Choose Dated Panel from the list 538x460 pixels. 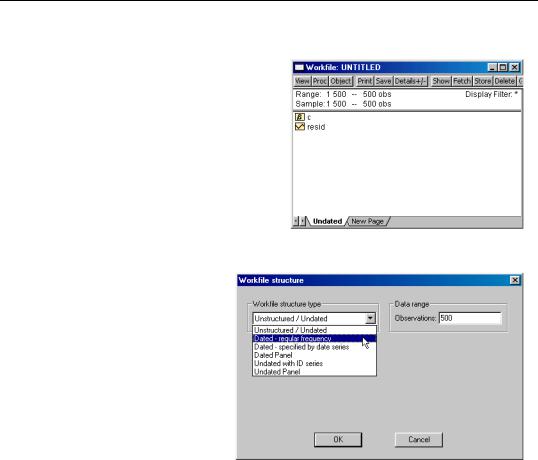[x=314, y=355]
